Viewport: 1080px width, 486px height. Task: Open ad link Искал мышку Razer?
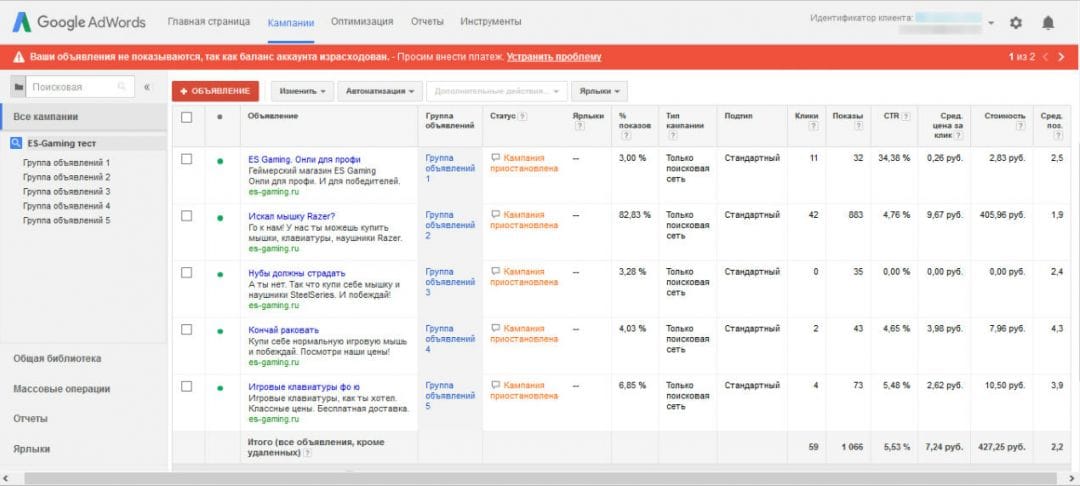click(291, 216)
